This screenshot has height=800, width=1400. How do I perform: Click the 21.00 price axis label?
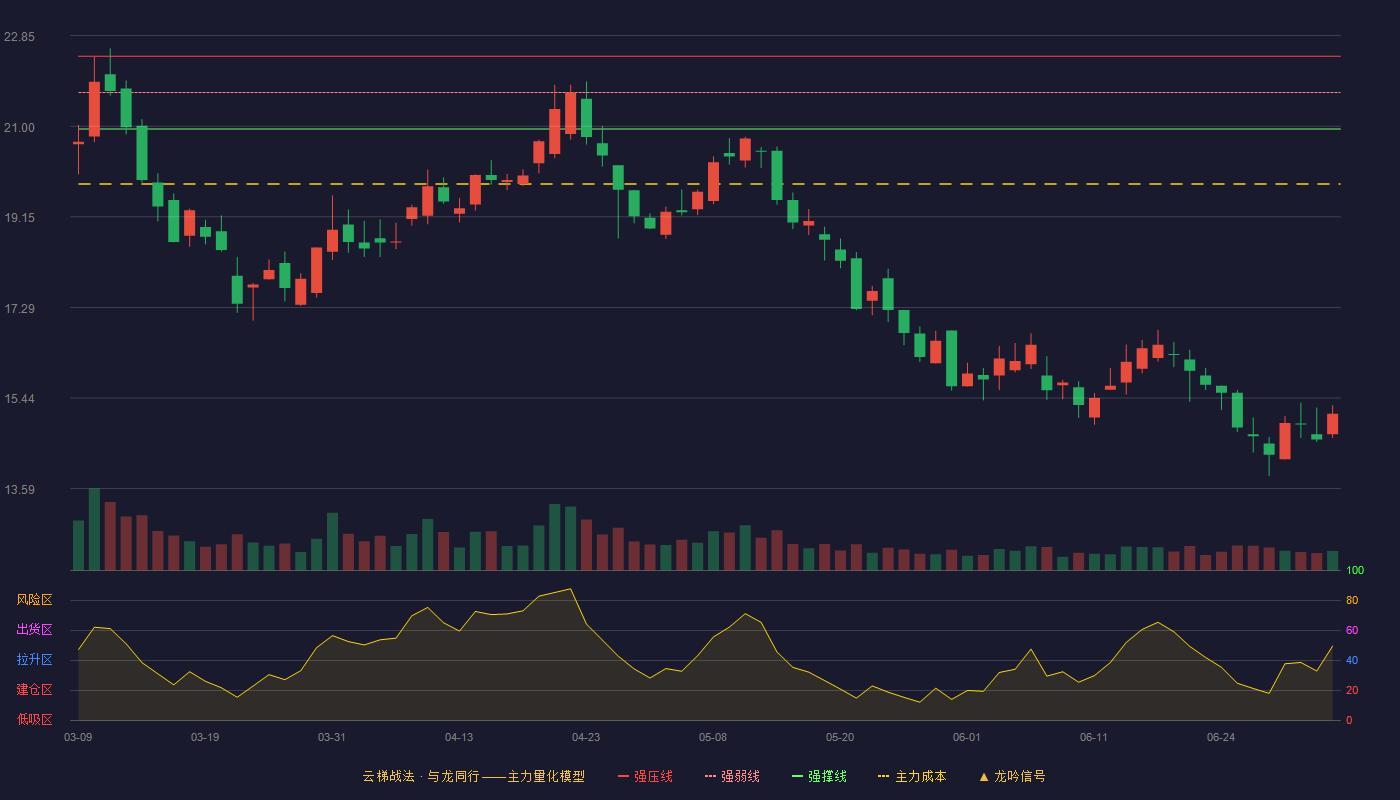coord(19,128)
